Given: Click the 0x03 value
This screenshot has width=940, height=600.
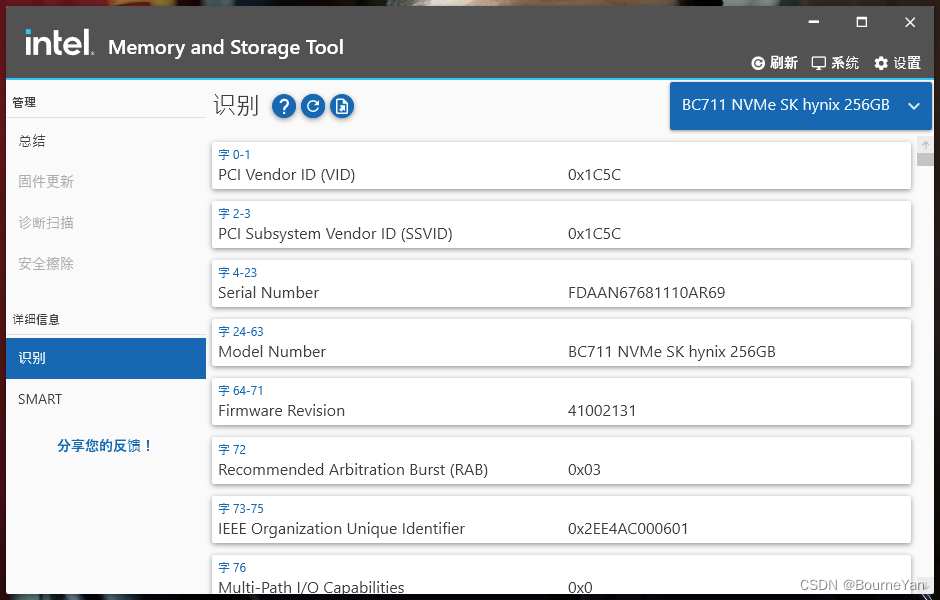Looking at the screenshot, I should click(584, 469).
